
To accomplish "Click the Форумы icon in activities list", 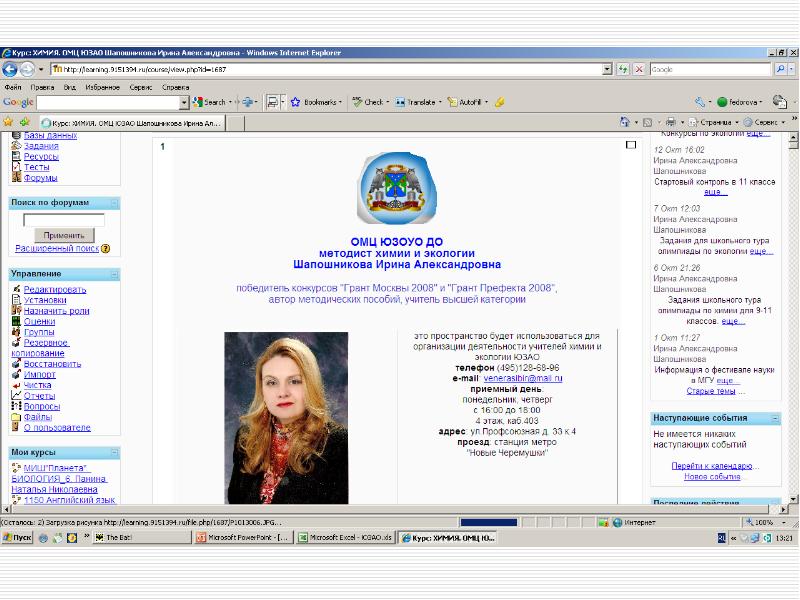I will tap(17, 178).
